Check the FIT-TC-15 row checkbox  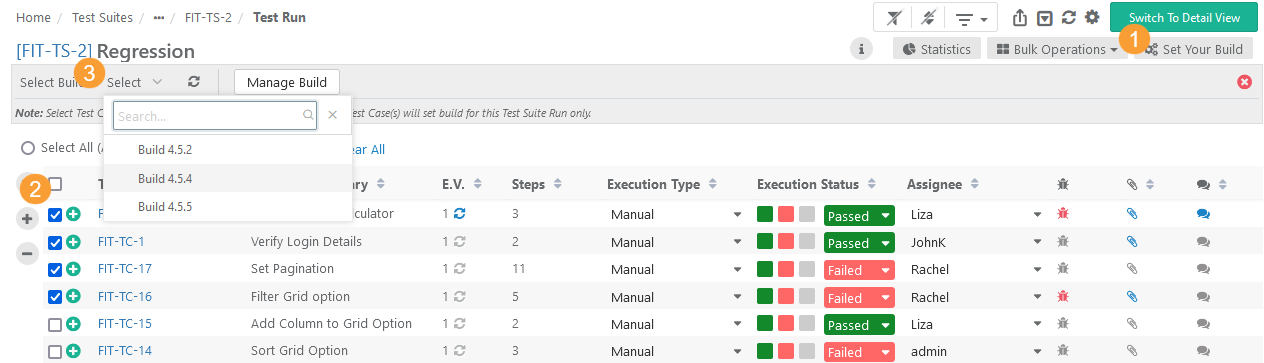tap(55, 324)
